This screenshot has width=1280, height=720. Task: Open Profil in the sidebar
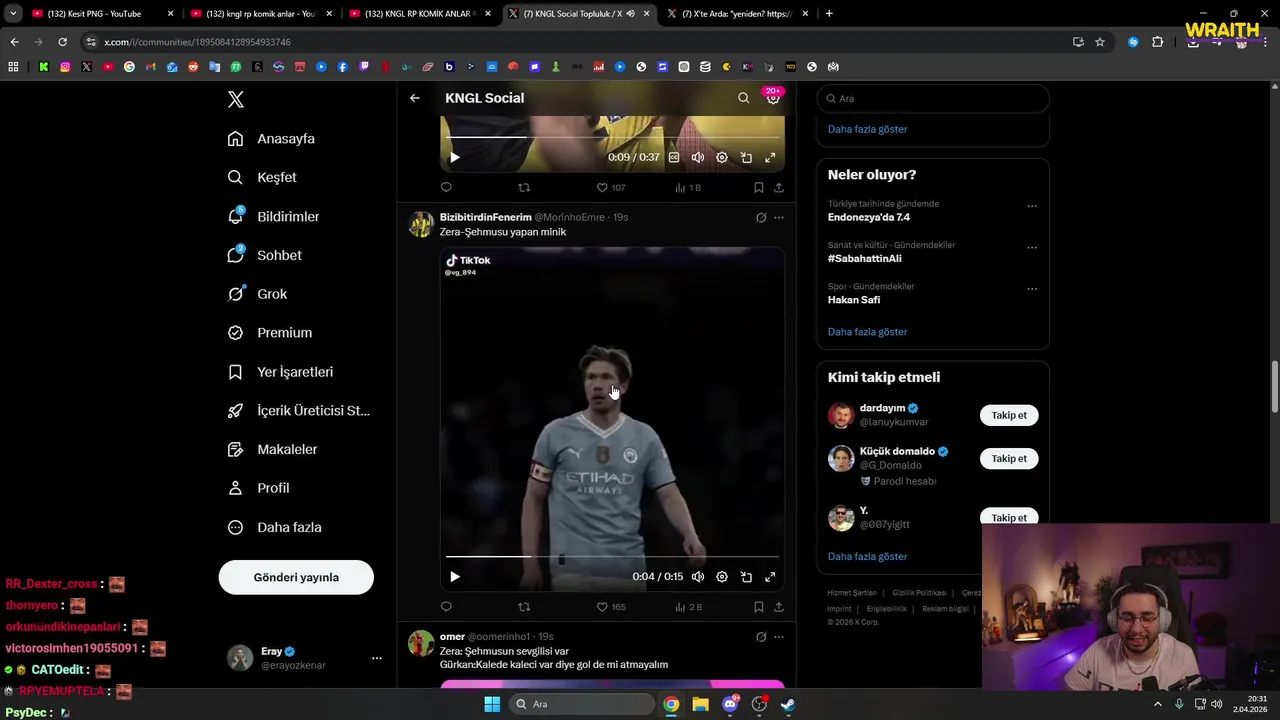(258, 488)
